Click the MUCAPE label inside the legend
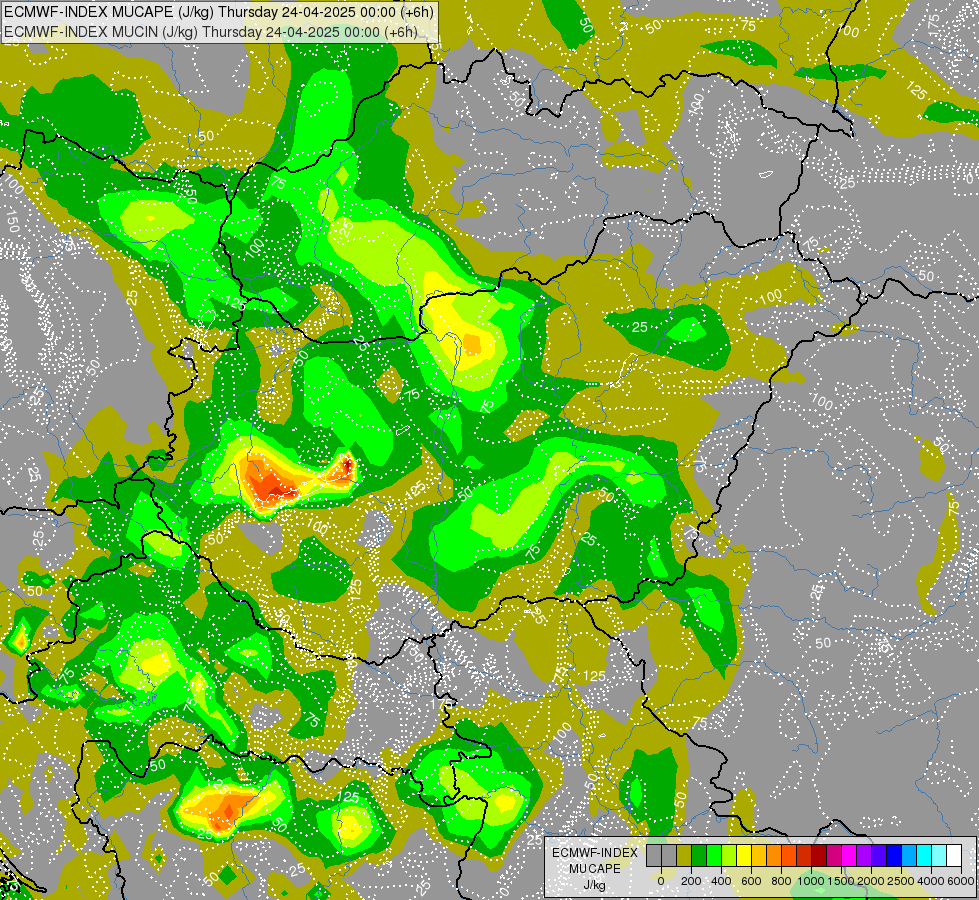This screenshot has height=900, width=979. [595, 869]
